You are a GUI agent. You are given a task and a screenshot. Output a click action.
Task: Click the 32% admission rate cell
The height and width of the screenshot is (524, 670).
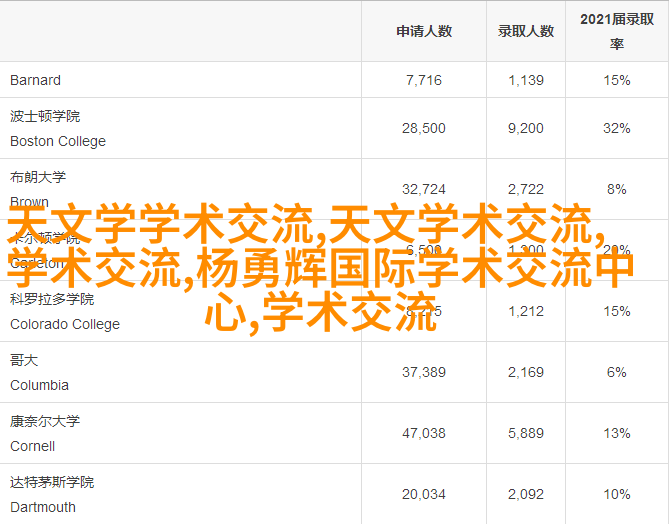click(x=617, y=128)
